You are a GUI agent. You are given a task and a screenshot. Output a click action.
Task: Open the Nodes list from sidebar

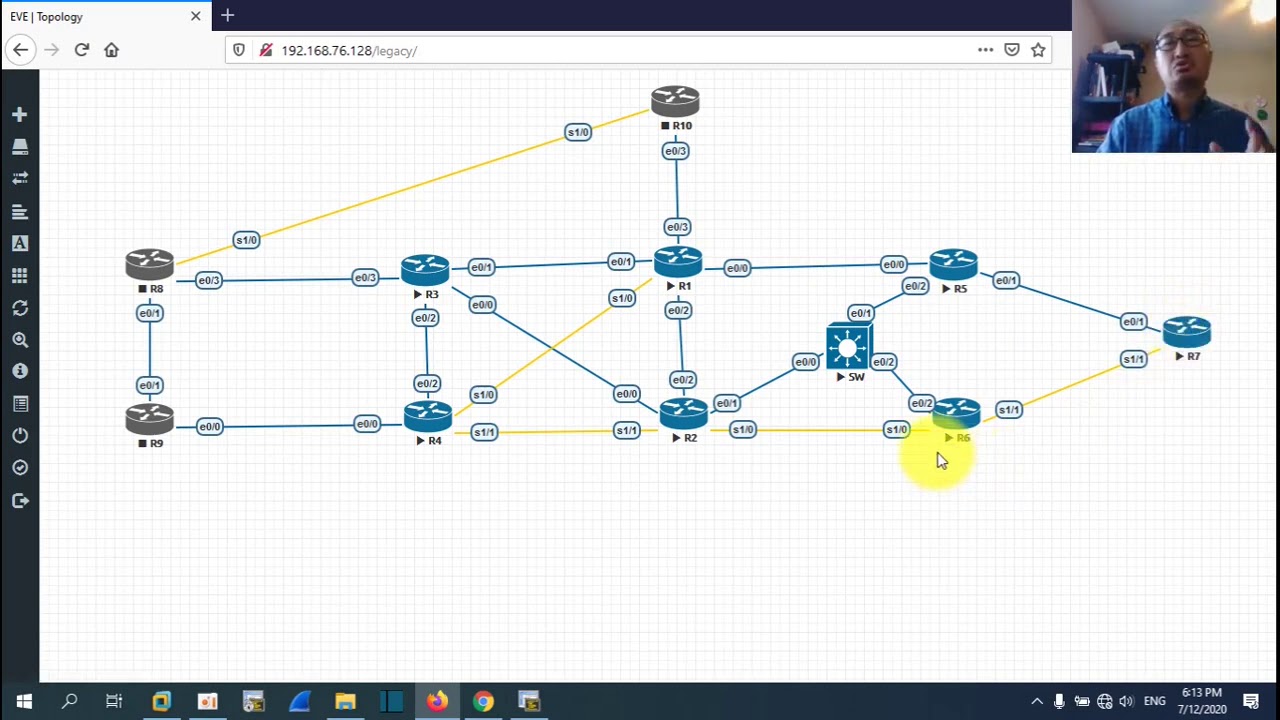(19, 147)
